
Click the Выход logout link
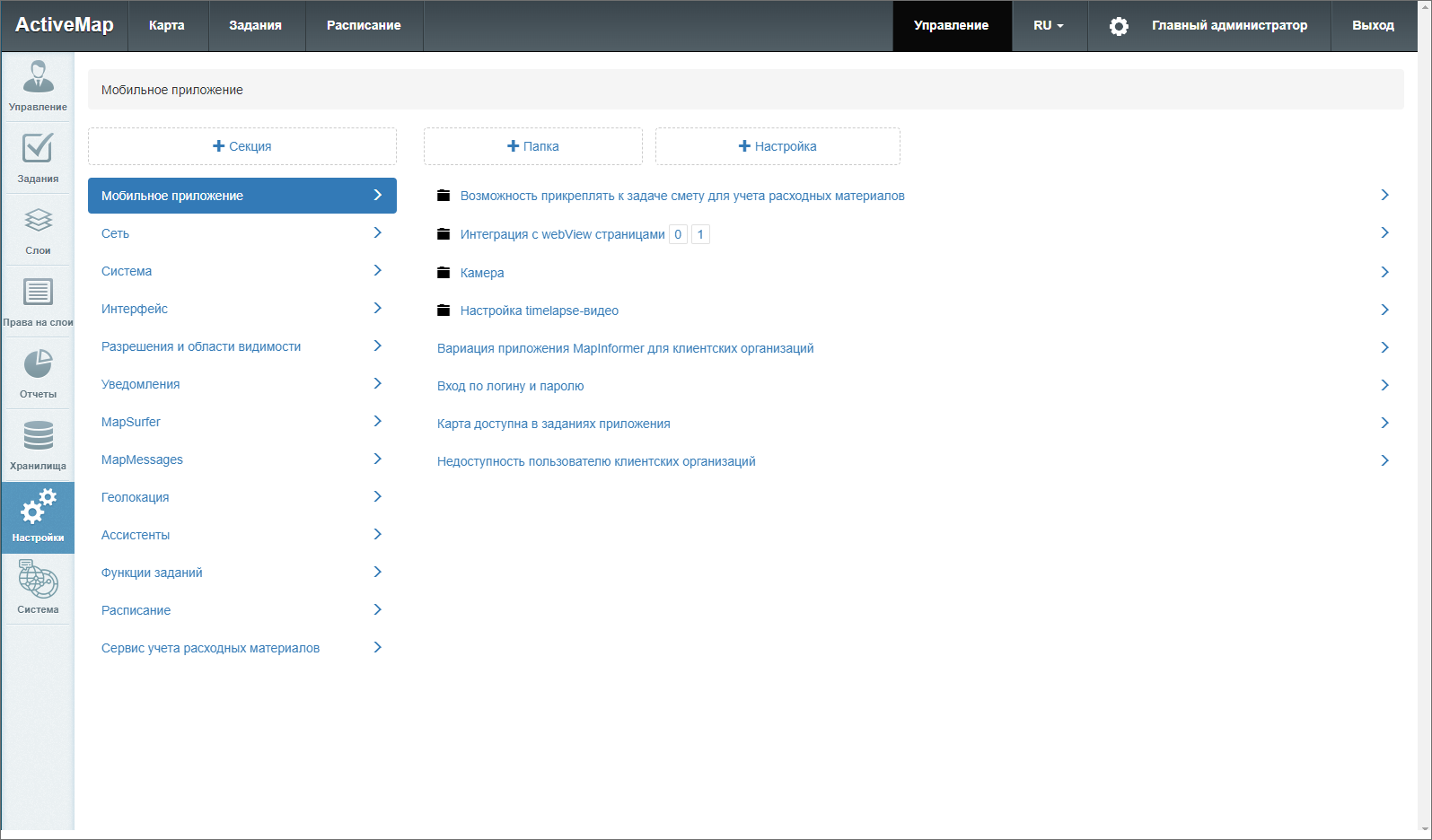pyautogui.click(x=1373, y=25)
